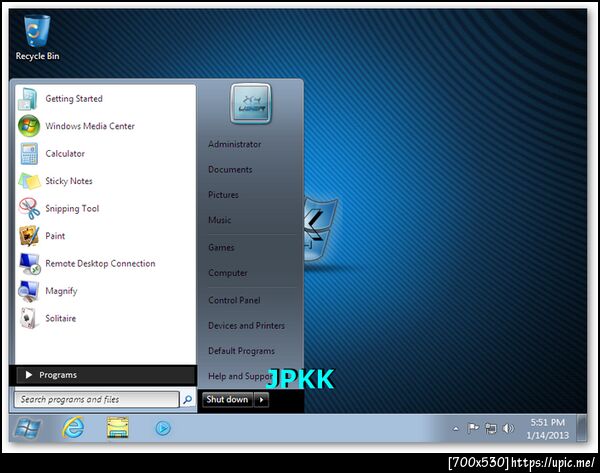Open Internet Explorer from taskbar
The width and height of the screenshot is (600, 473).
pos(73,428)
